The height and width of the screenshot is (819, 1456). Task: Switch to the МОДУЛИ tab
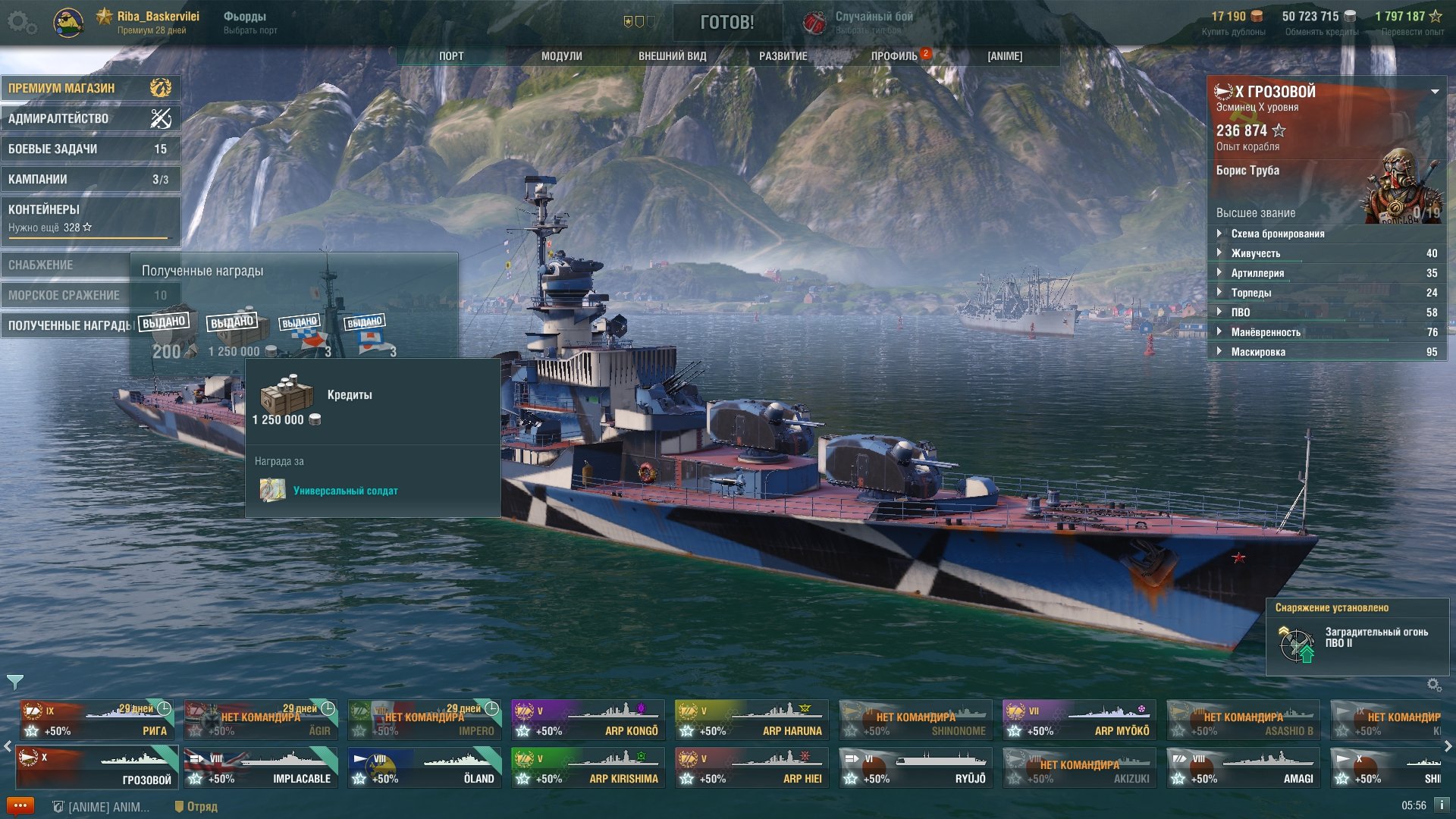pos(562,56)
